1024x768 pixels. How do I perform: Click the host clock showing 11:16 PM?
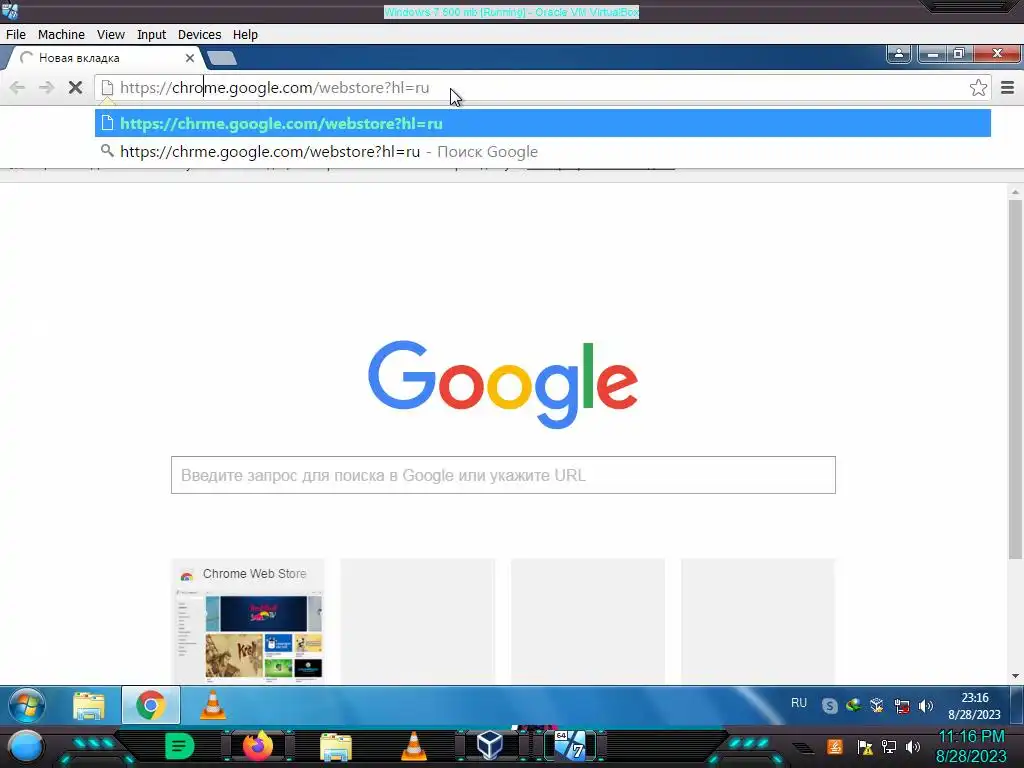coord(972,746)
